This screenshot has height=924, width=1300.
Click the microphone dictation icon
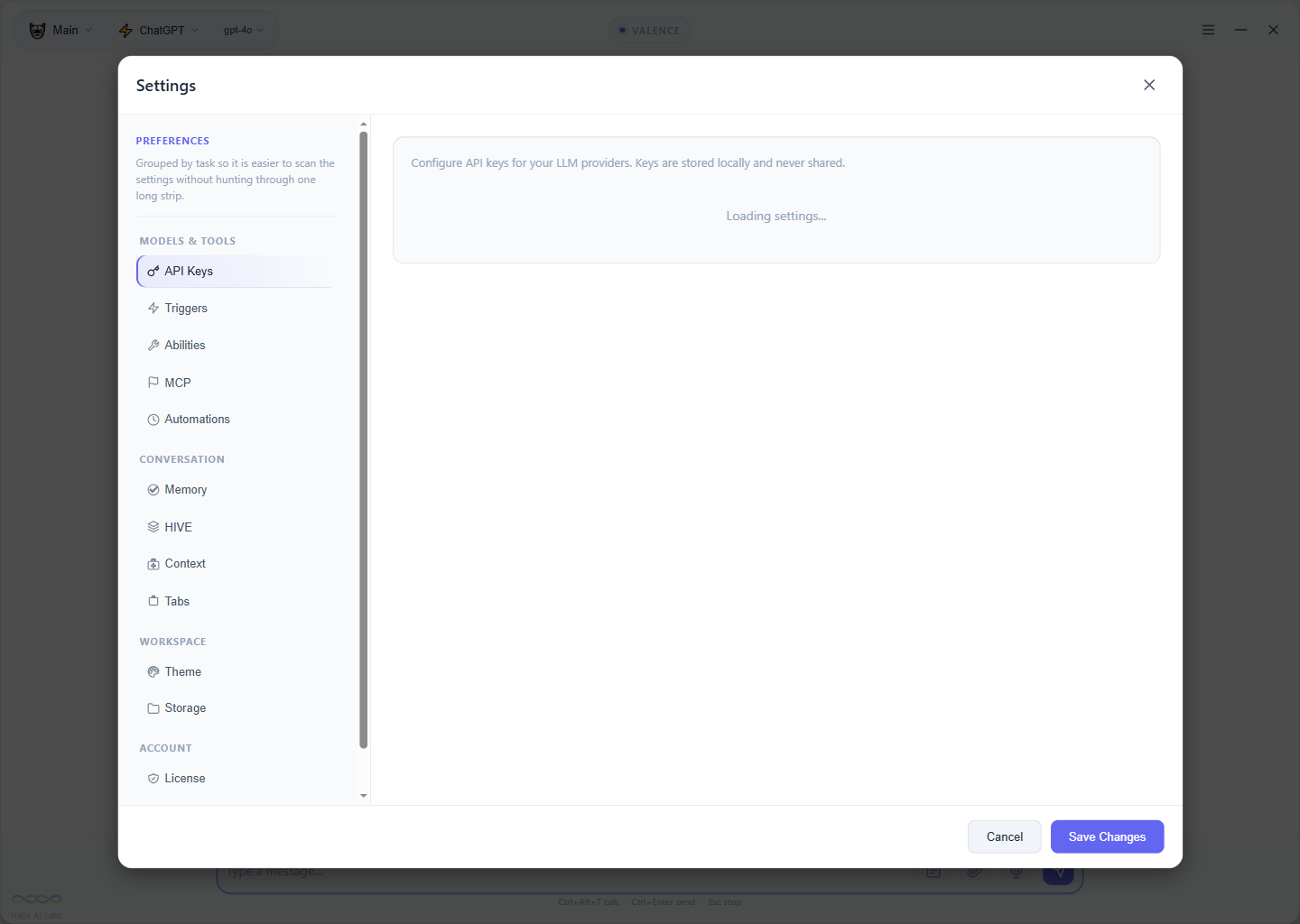pyautogui.click(x=1016, y=872)
